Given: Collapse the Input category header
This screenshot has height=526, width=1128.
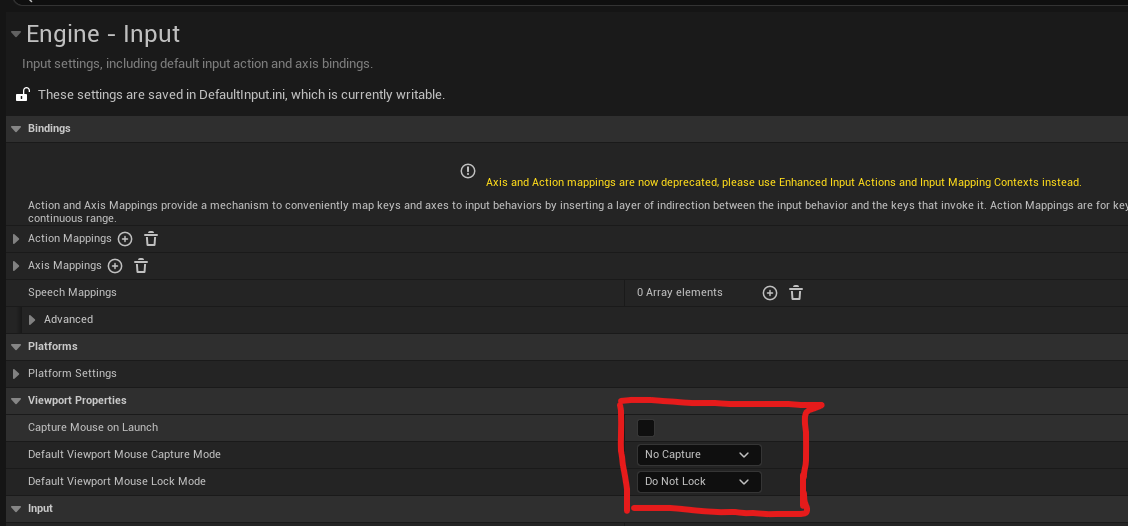Looking at the screenshot, I should coord(16,509).
